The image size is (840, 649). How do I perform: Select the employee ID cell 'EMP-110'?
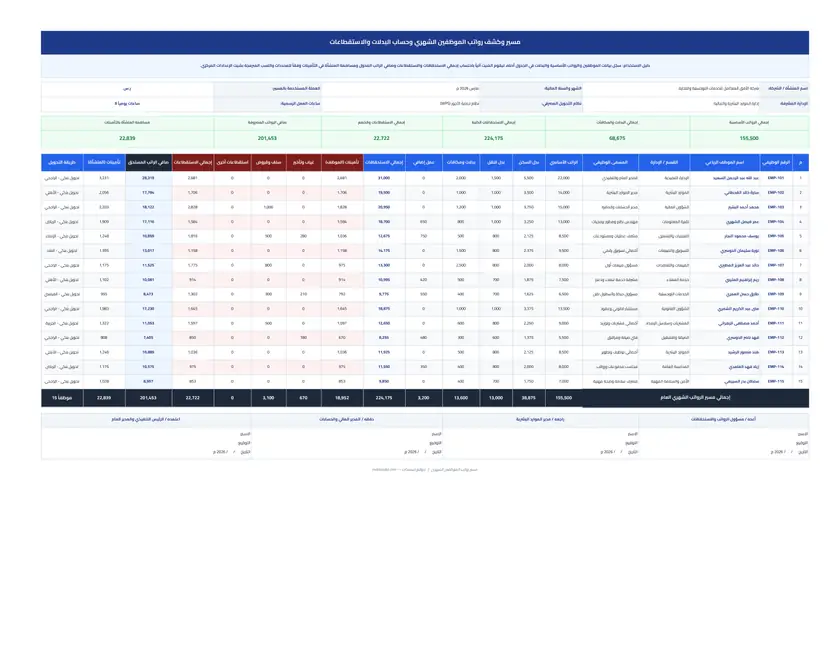coord(776,309)
